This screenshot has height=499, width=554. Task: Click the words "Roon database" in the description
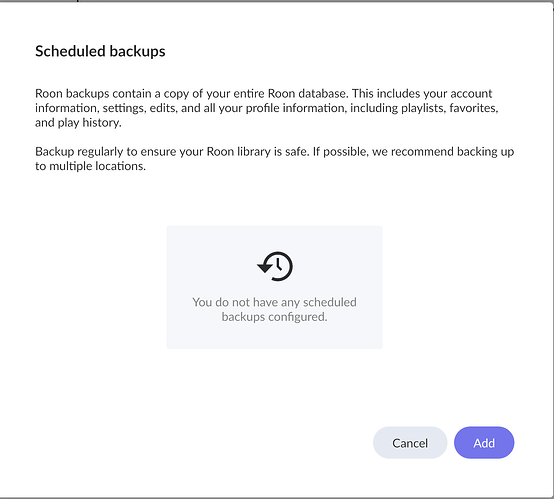point(308,93)
